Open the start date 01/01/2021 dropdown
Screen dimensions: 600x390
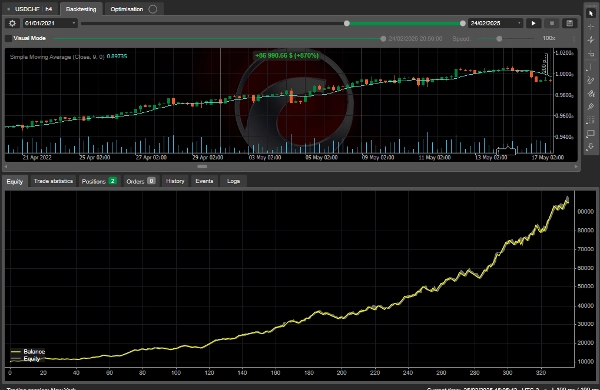[51, 23]
